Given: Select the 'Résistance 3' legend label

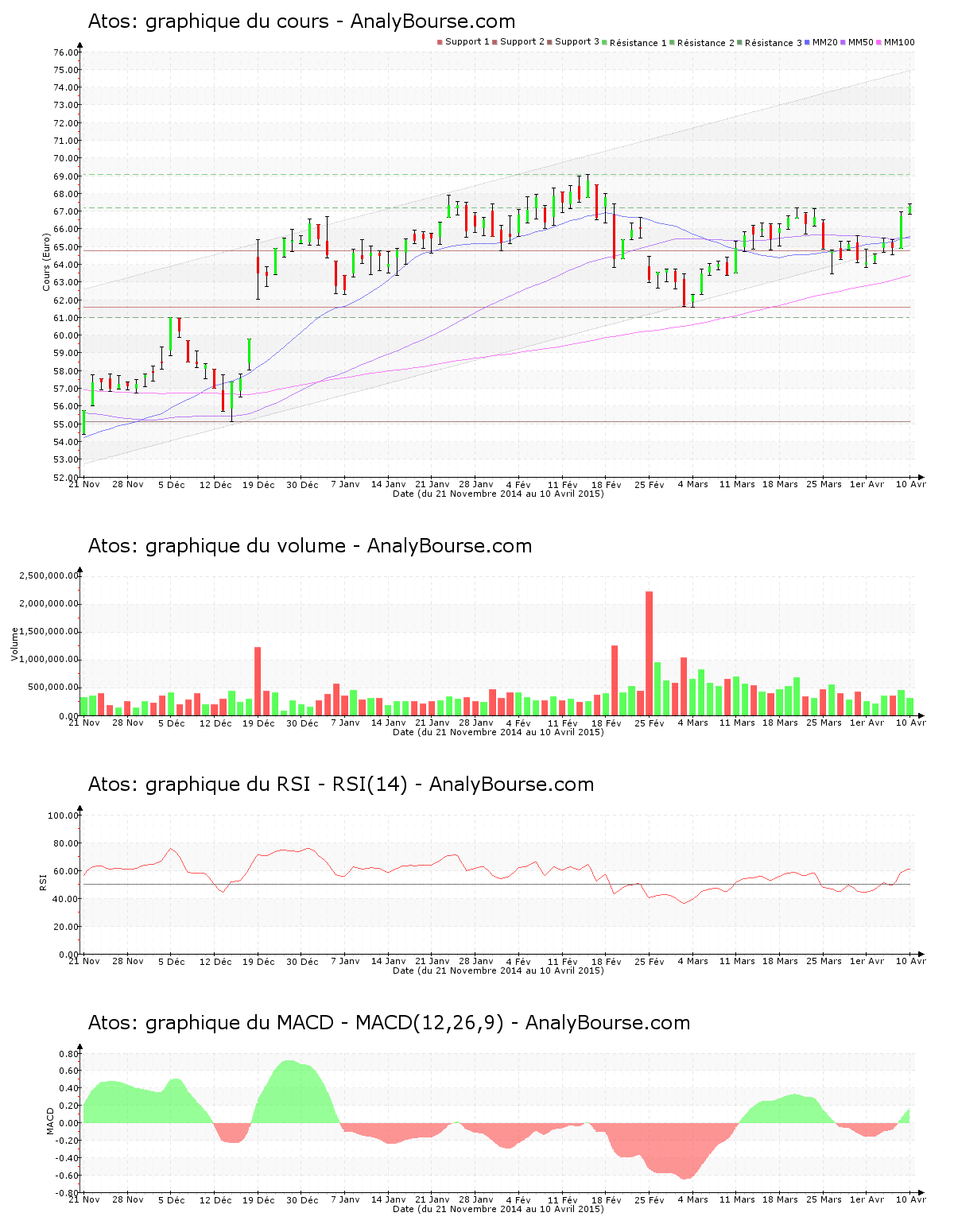Looking at the screenshot, I should point(774,43).
